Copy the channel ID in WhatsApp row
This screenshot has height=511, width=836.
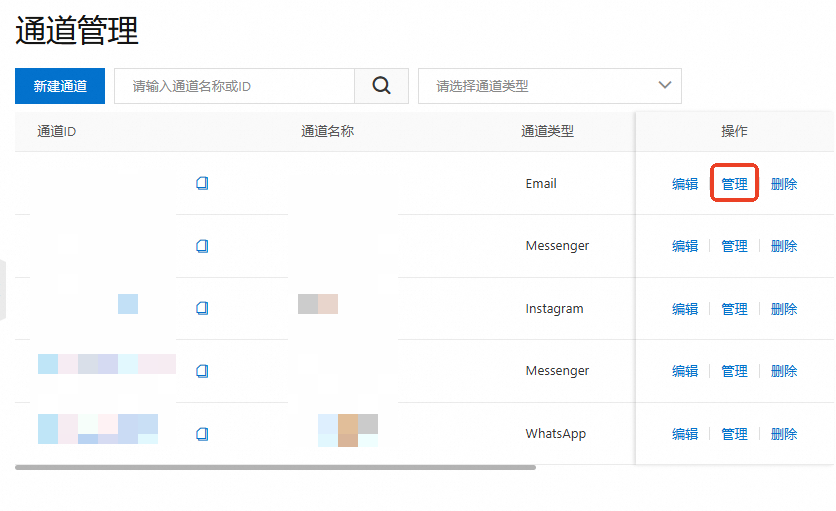click(x=202, y=434)
